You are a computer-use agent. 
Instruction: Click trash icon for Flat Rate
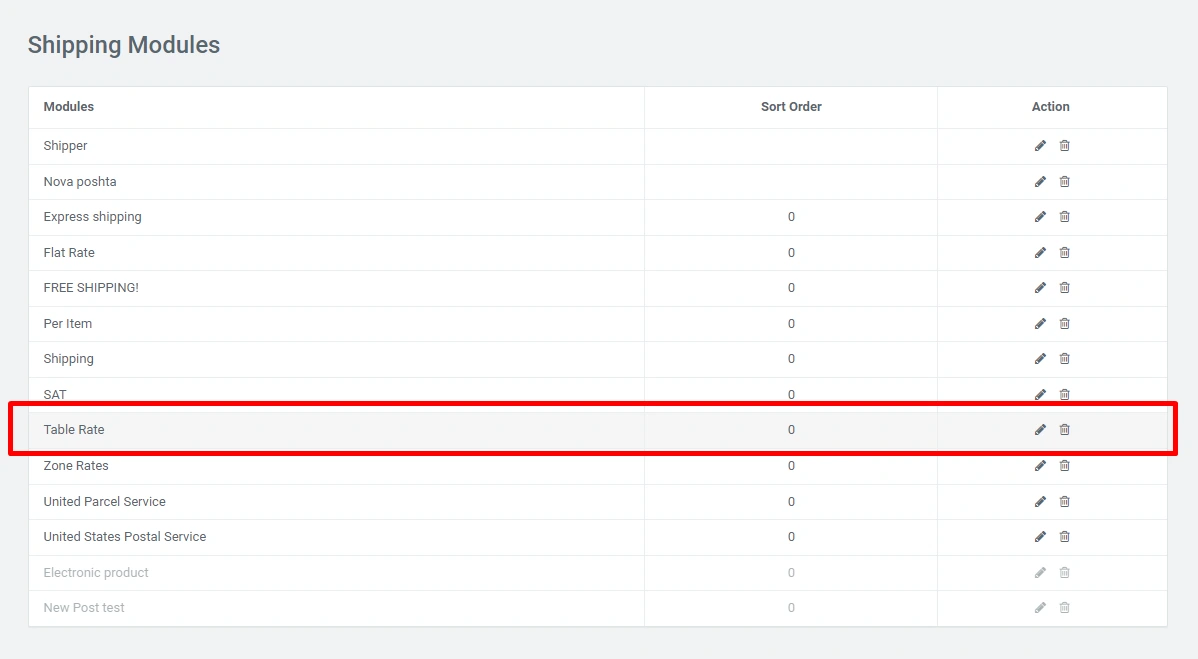pos(1064,253)
